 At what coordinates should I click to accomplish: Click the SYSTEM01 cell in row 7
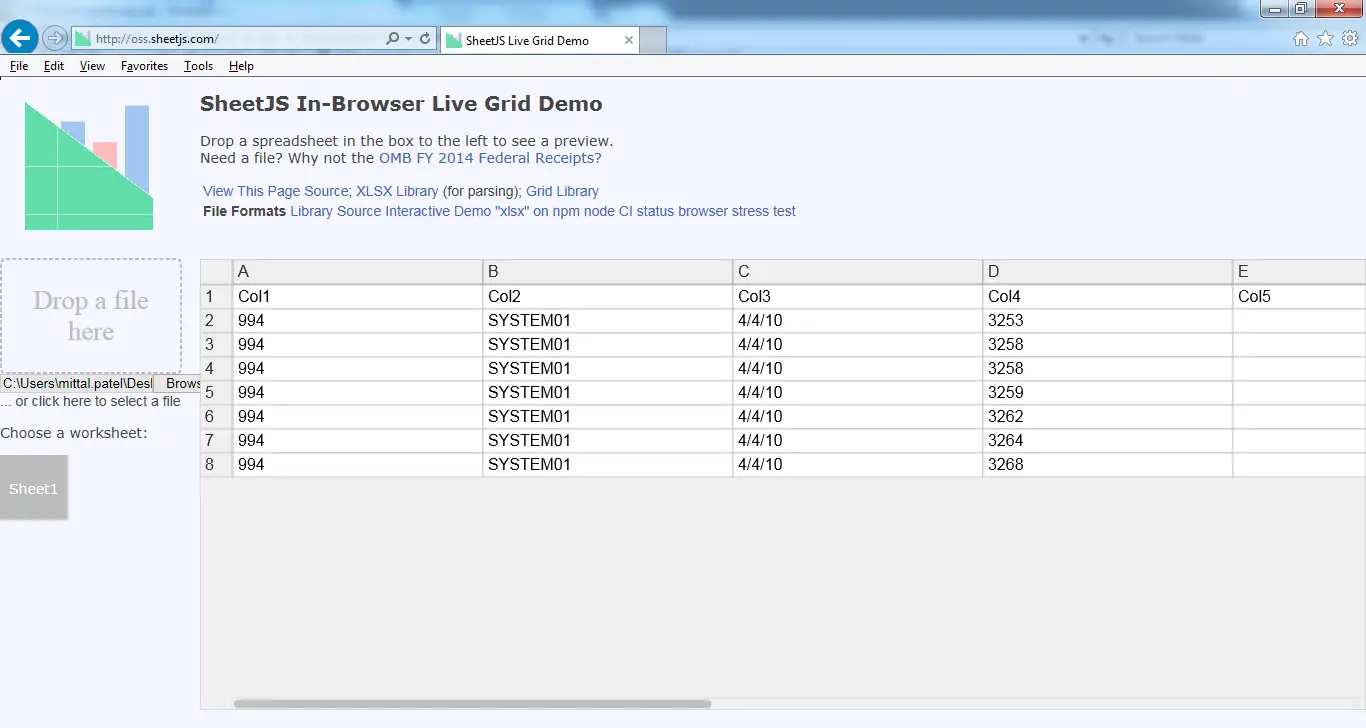608,441
